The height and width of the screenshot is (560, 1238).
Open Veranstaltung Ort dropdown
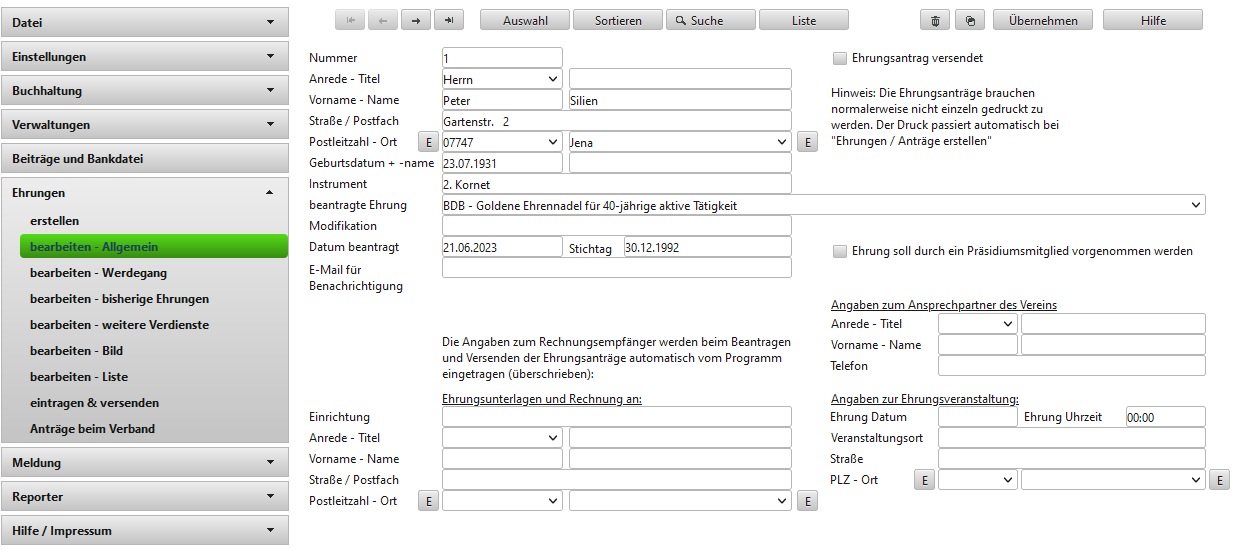[x=1113, y=480]
